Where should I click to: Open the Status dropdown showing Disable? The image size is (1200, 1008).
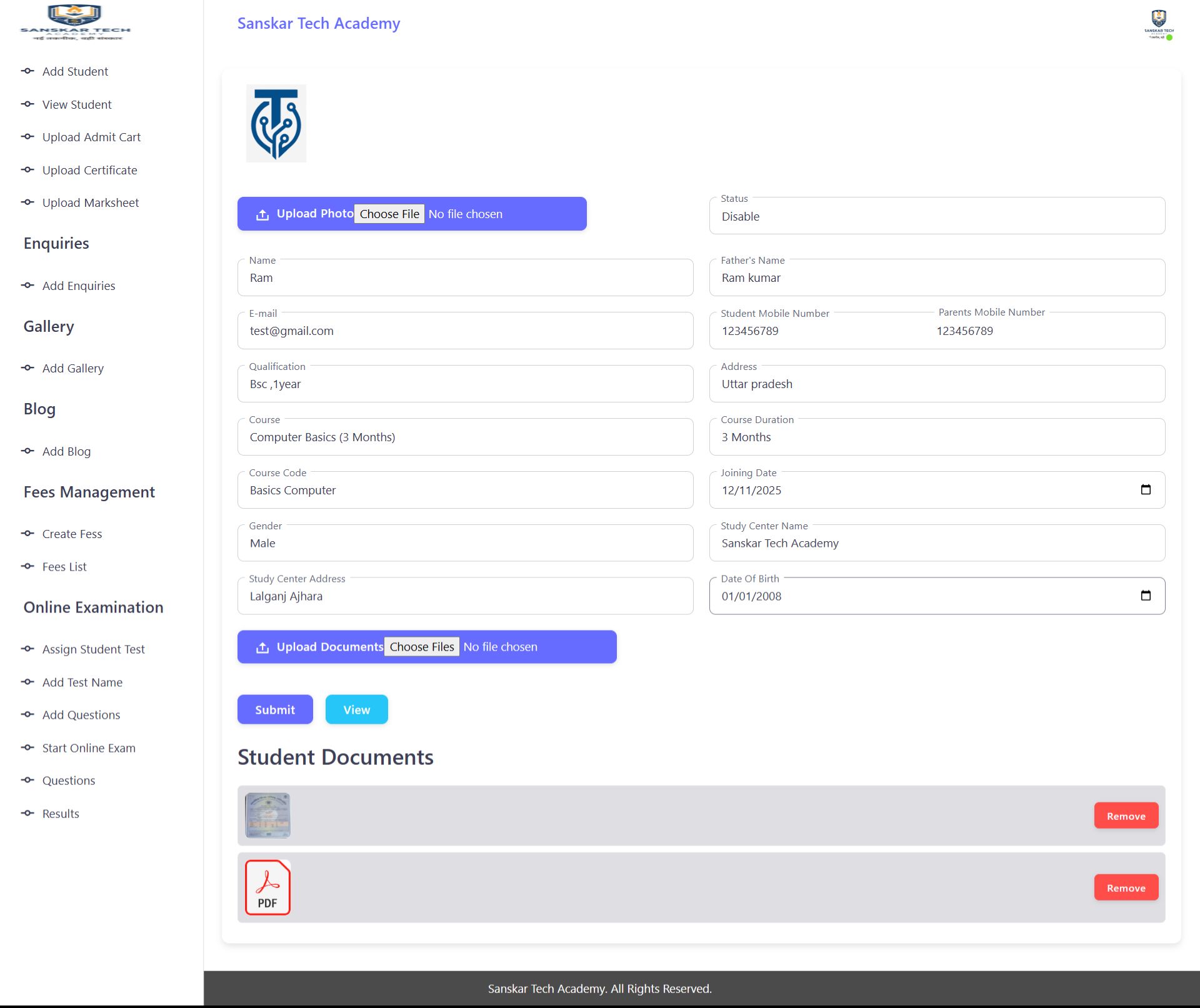[936, 217]
